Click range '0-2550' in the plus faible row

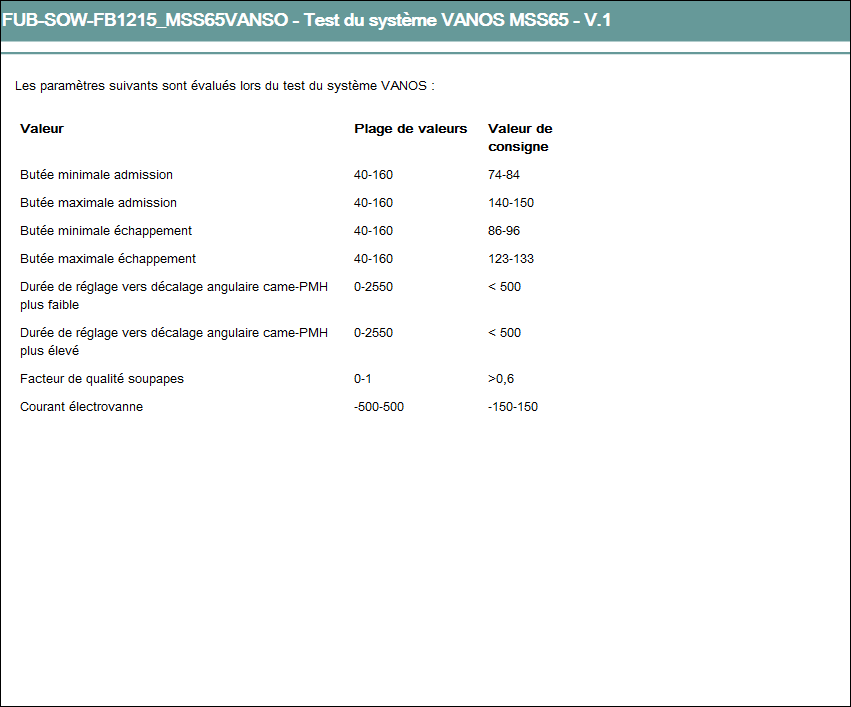373,286
